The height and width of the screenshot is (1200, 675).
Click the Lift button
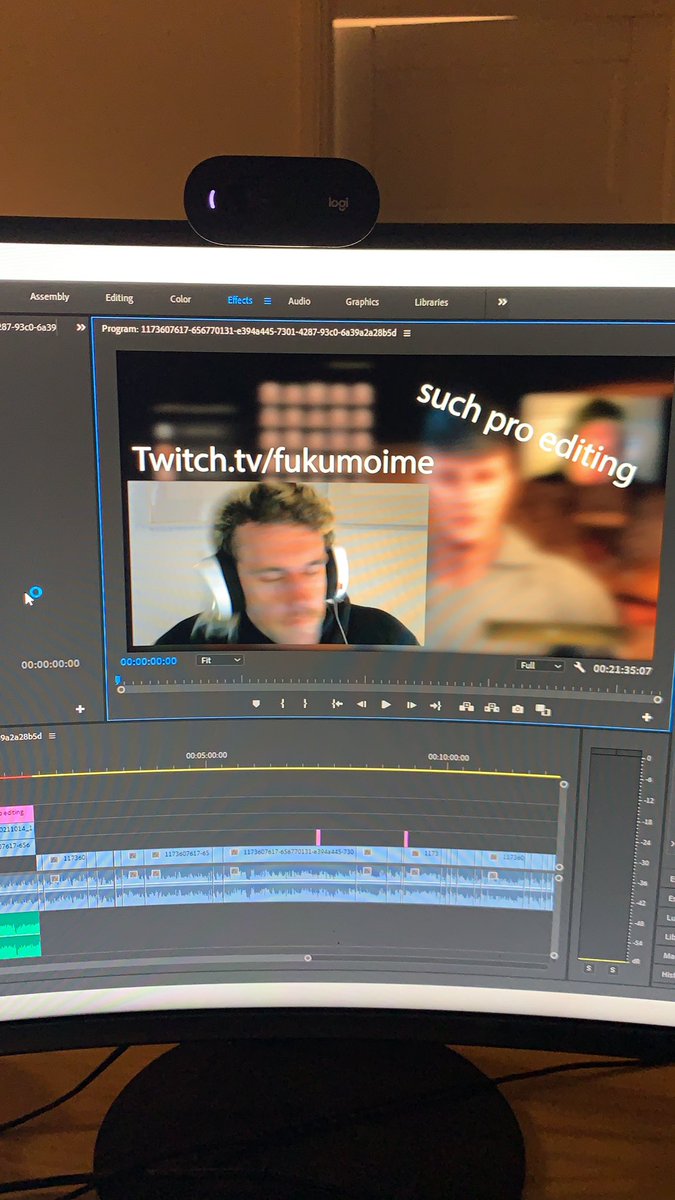point(466,707)
